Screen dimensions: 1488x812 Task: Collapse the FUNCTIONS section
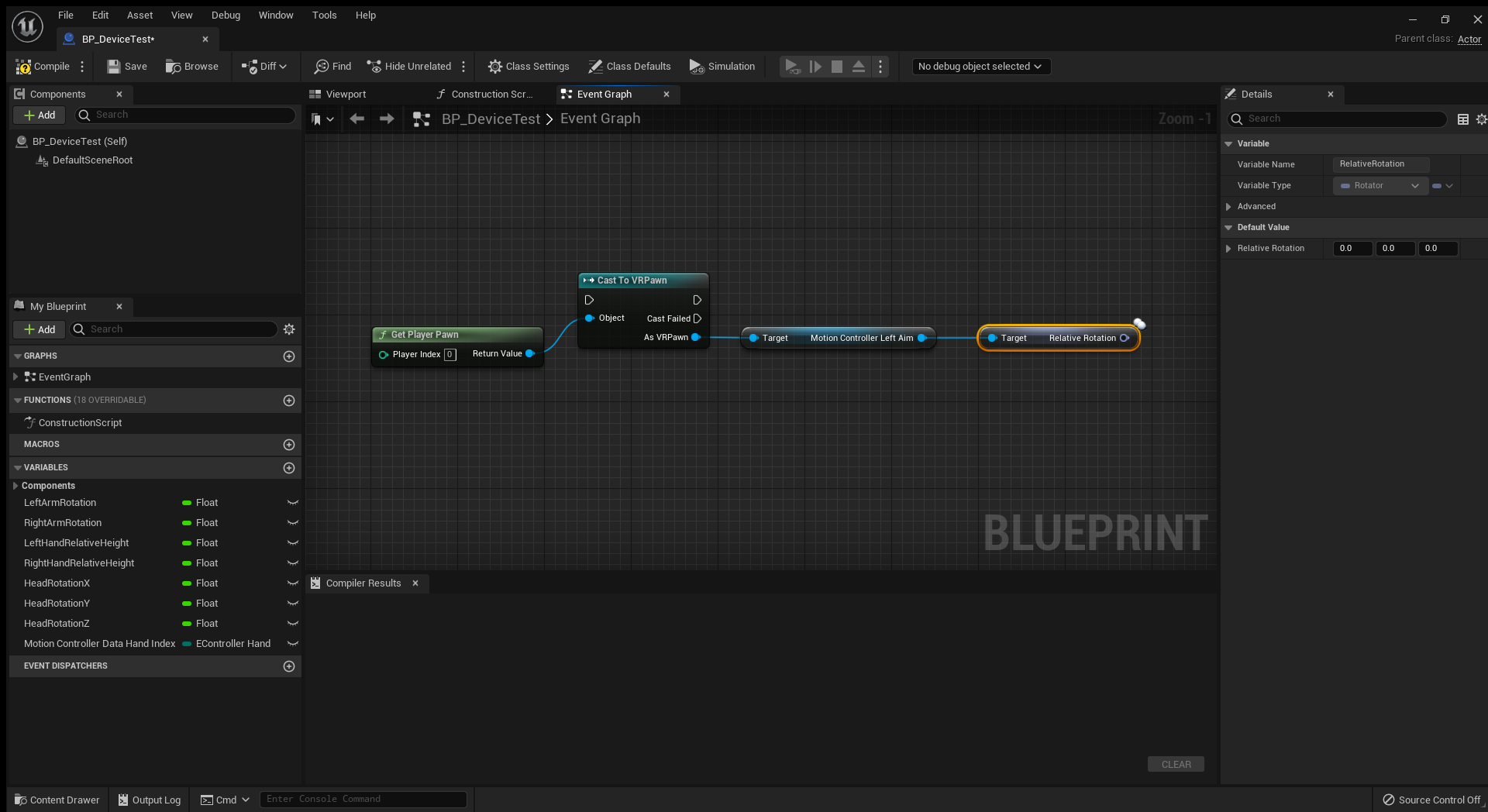click(18, 401)
